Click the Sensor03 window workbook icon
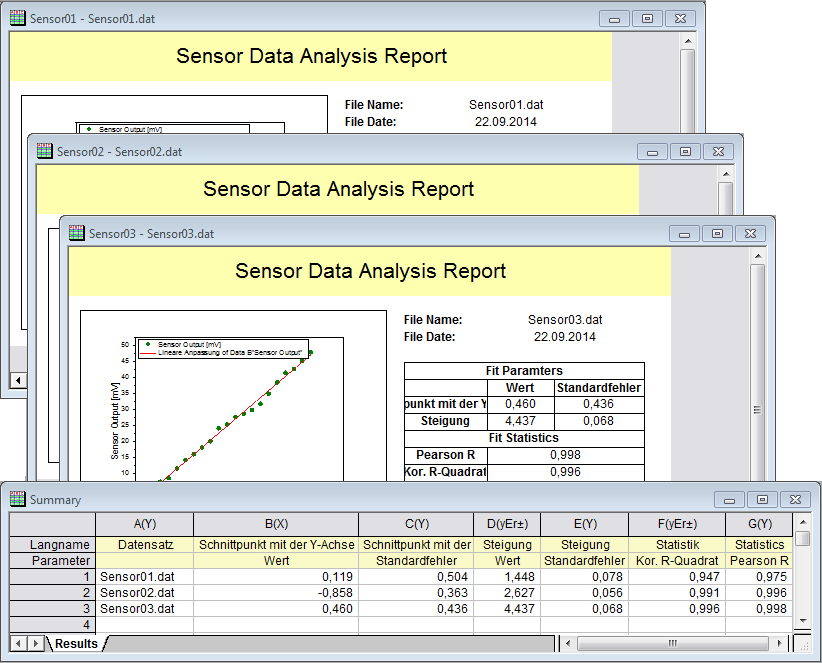This screenshot has width=822, height=663. click(x=77, y=233)
